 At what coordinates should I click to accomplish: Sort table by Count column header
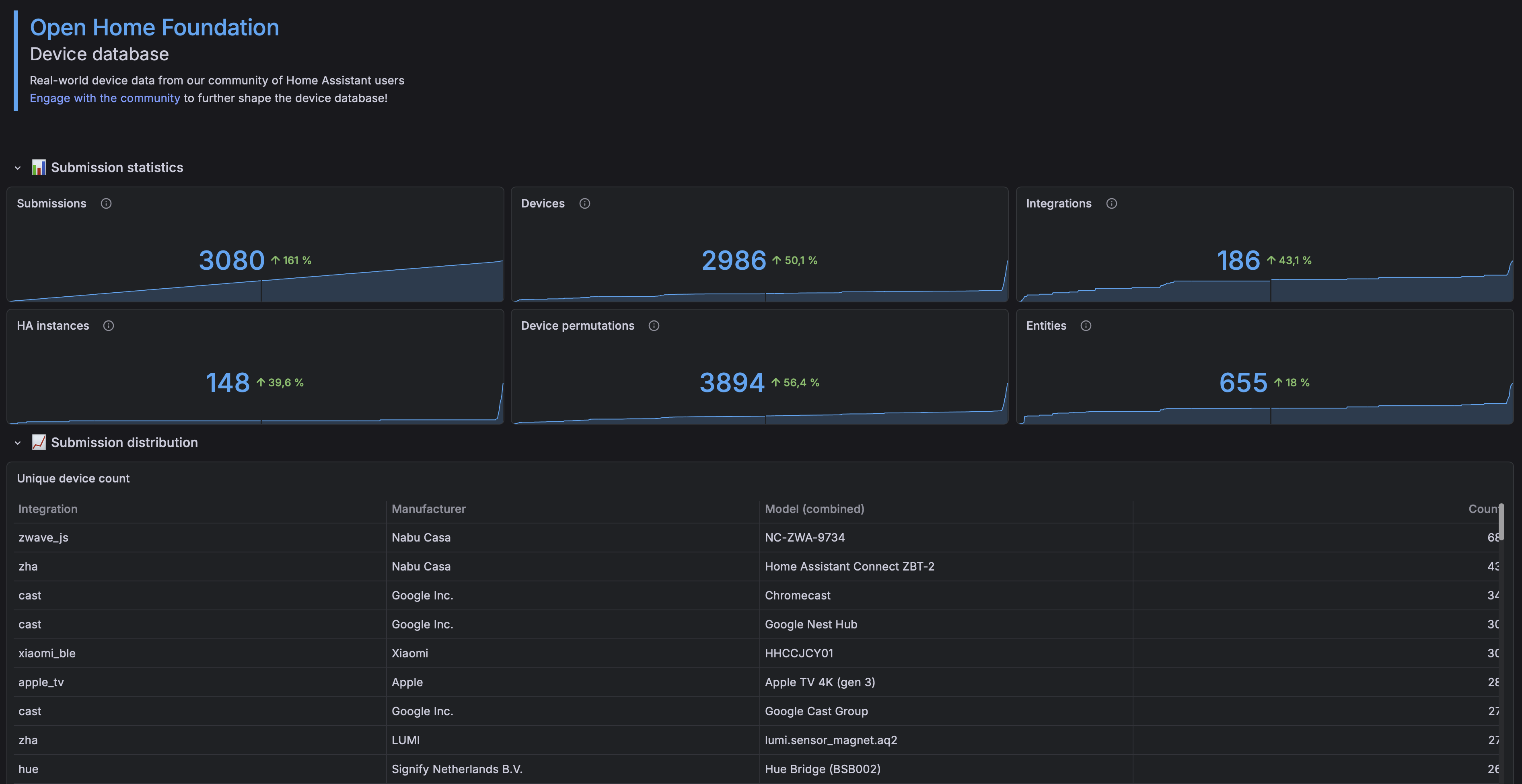click(1482, 509)
